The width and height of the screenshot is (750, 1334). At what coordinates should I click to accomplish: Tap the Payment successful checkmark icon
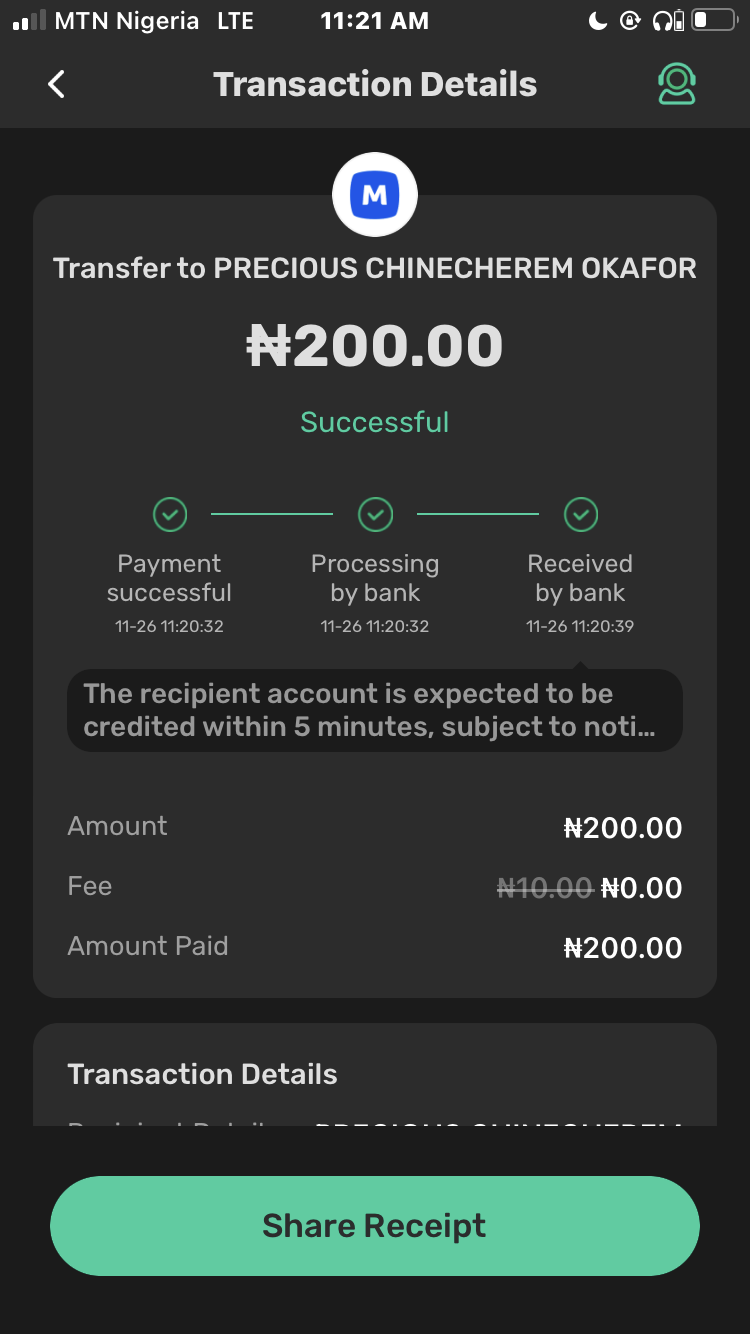coord(170,515)
